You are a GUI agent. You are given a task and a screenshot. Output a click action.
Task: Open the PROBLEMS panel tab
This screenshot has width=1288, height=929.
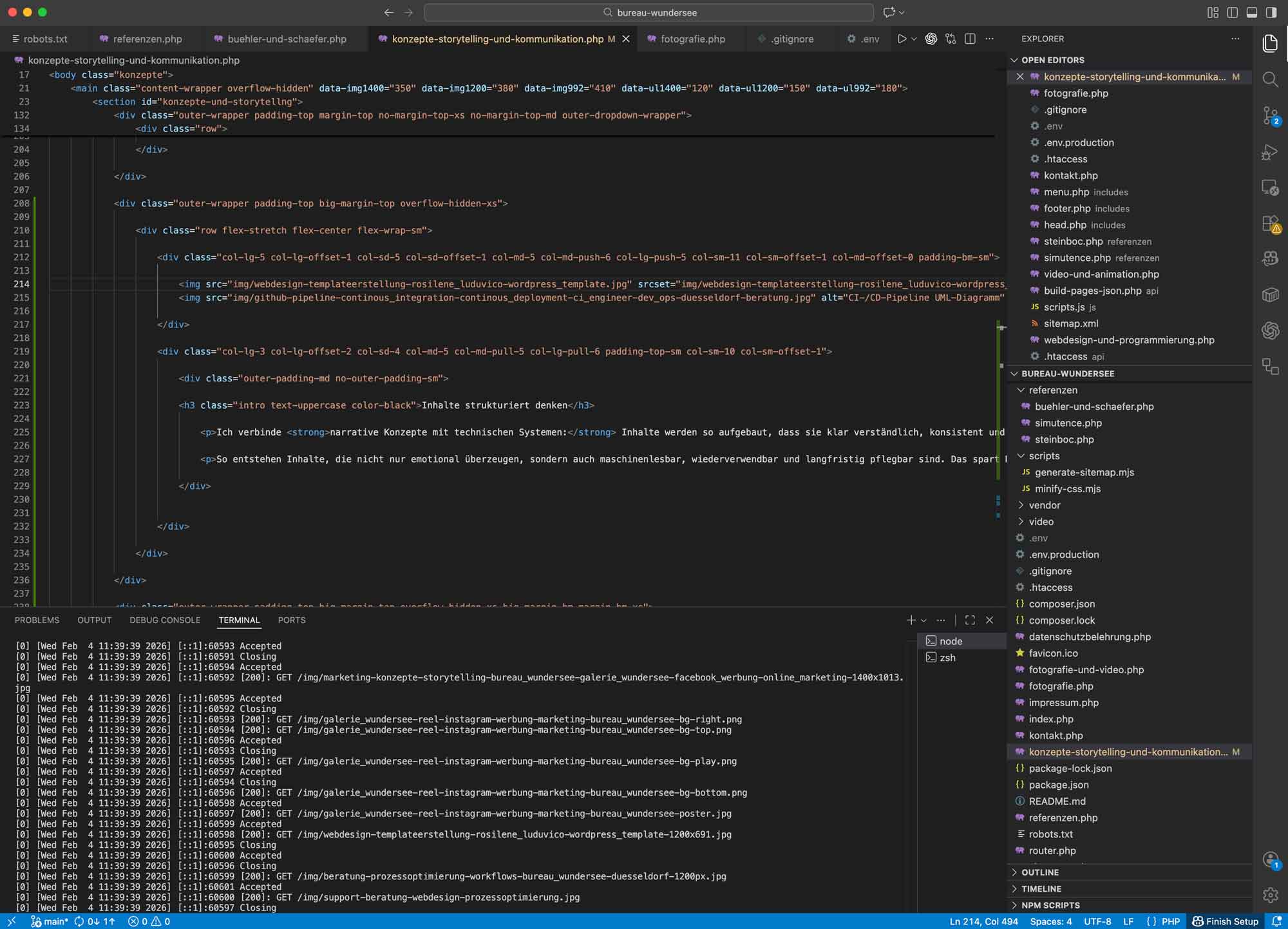tap(37, 620)
